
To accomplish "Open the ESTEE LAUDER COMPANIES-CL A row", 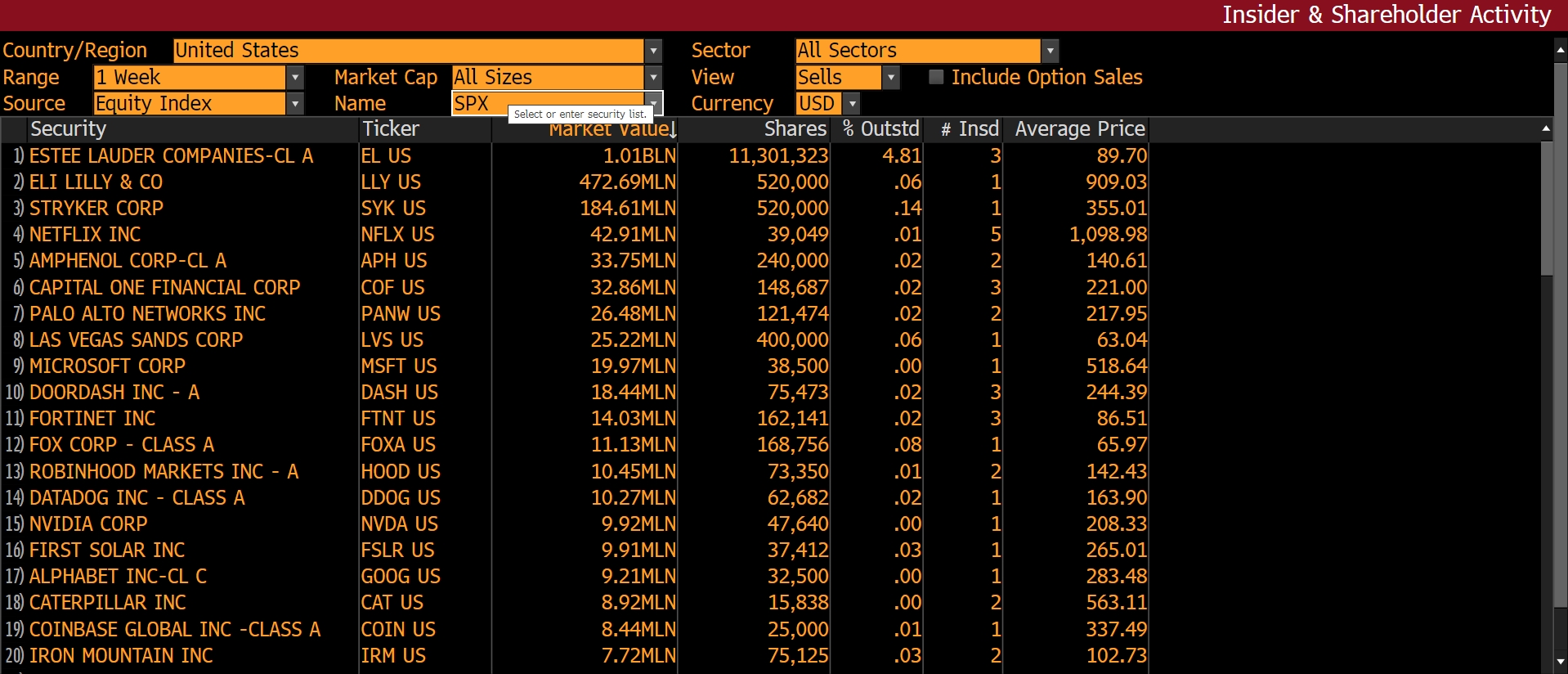I will coord(171,156).
